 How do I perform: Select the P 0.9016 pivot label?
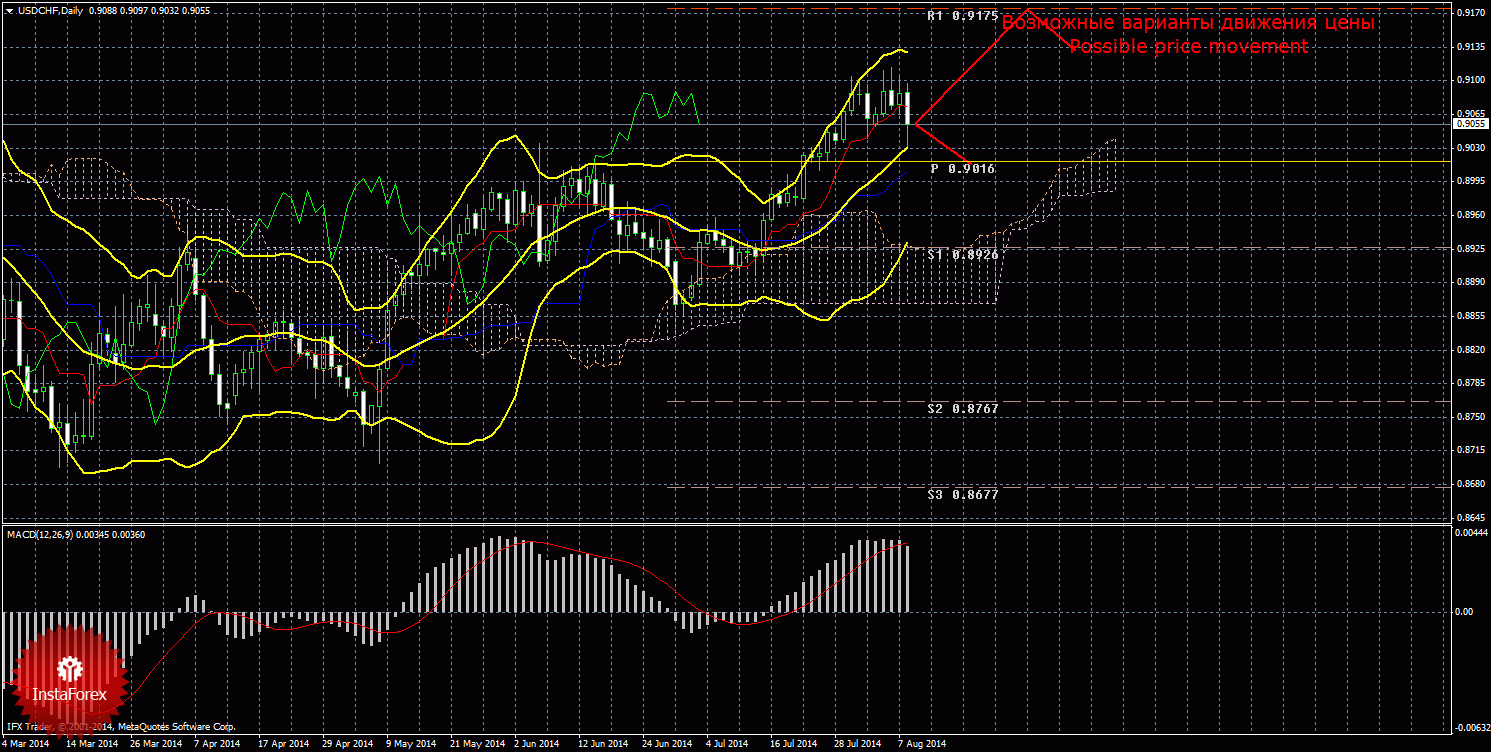point(963,169)
